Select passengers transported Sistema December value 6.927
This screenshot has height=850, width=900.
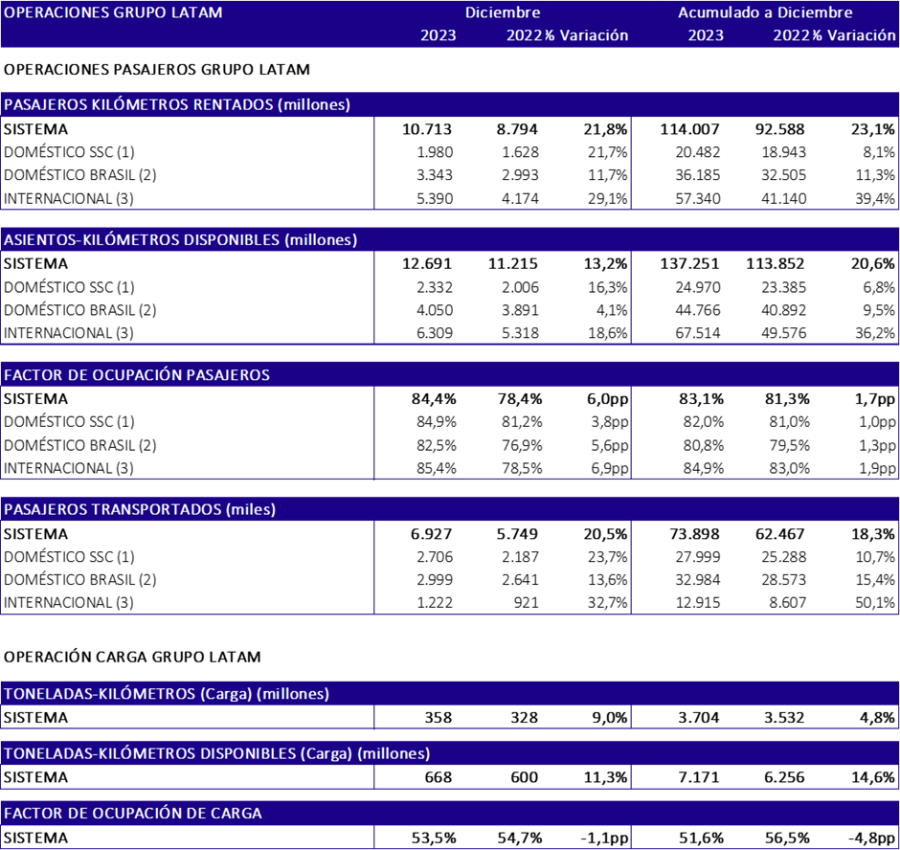(x=431, y=534)
